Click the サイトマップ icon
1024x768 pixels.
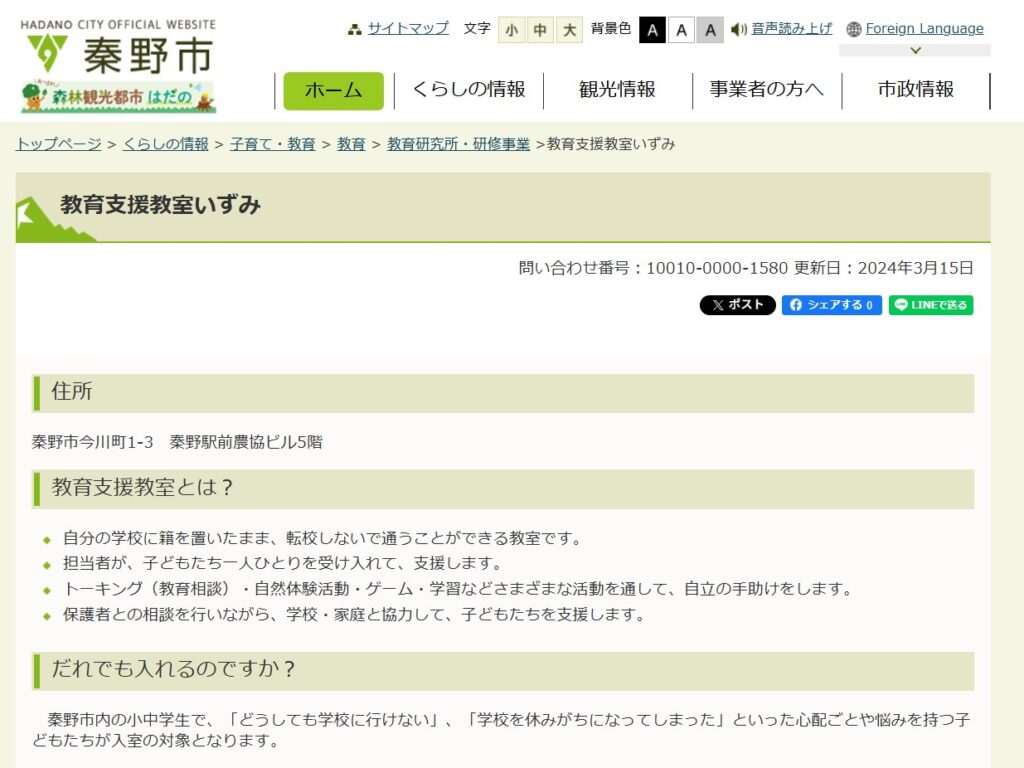[356, 28]
